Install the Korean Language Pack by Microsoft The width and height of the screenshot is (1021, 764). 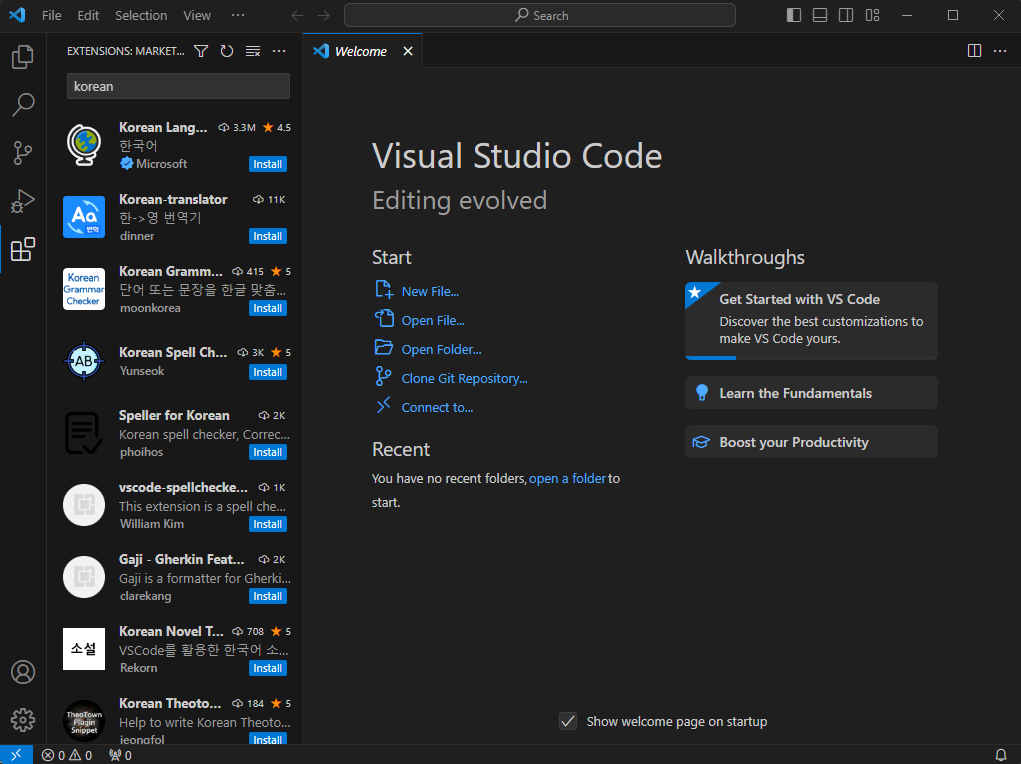[268, 164]
